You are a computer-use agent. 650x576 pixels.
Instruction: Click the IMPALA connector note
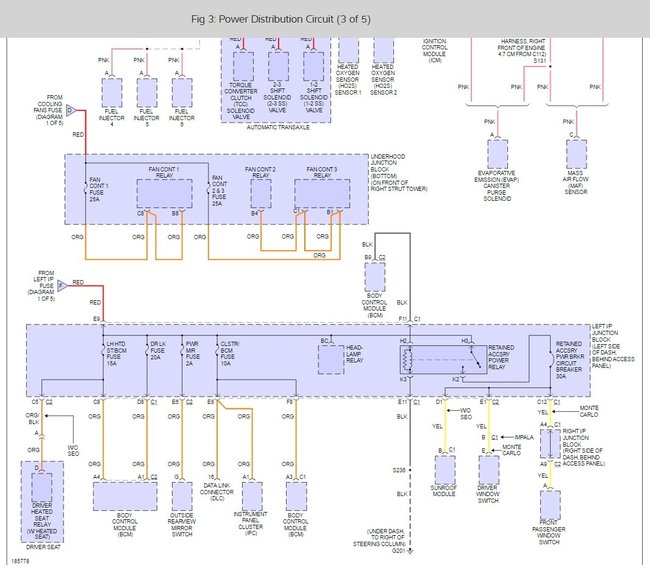click(x=524, y=437)
